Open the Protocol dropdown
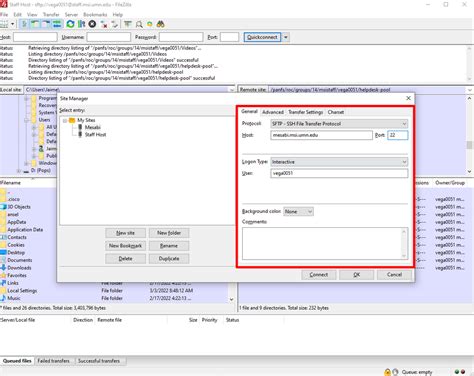This screenshot has height=376, width=474. (x=339, y=124)
